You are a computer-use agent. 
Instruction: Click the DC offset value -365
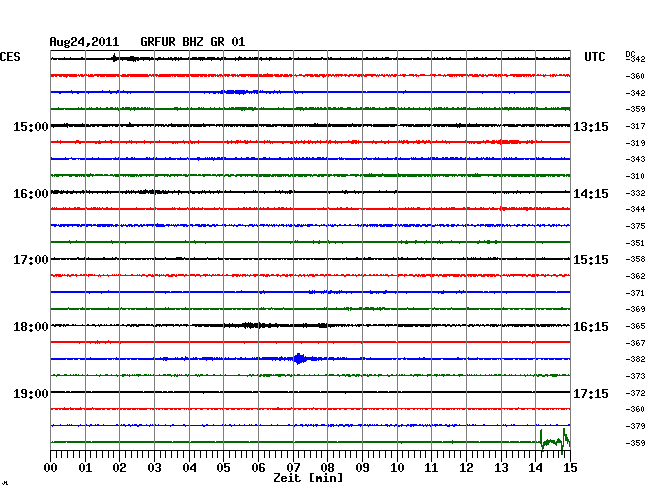tap(635, 326)
